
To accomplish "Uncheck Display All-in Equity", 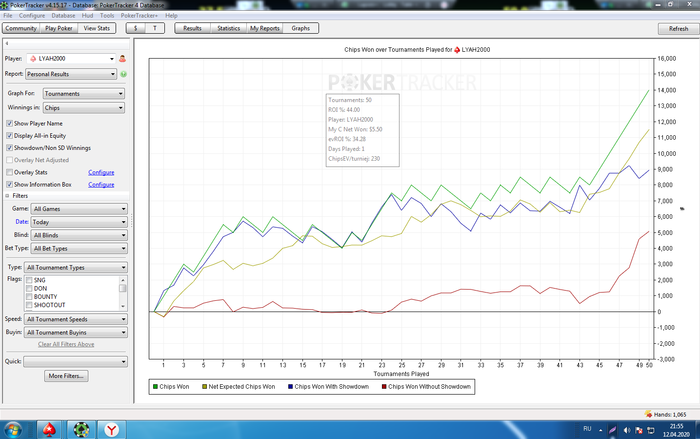I will (x=9, y=135).
